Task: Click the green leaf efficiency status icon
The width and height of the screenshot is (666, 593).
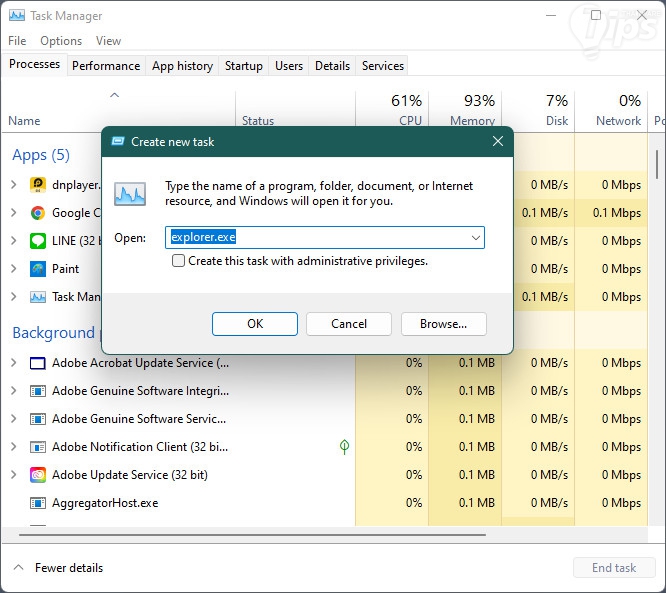Action: point(344,446)
